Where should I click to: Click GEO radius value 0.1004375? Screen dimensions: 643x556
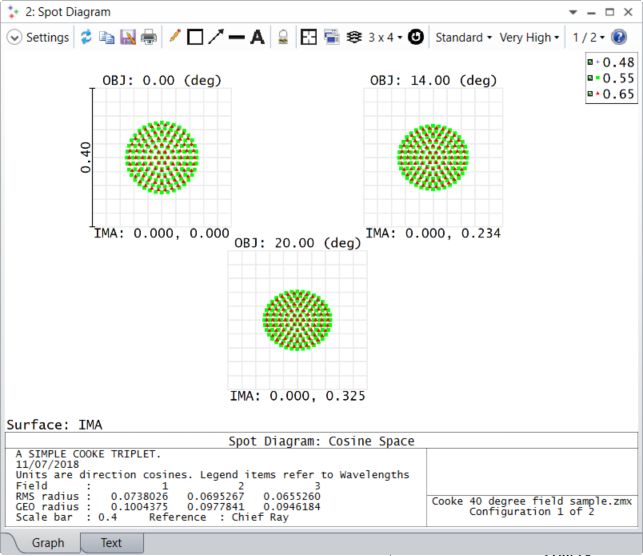(139, 507)
